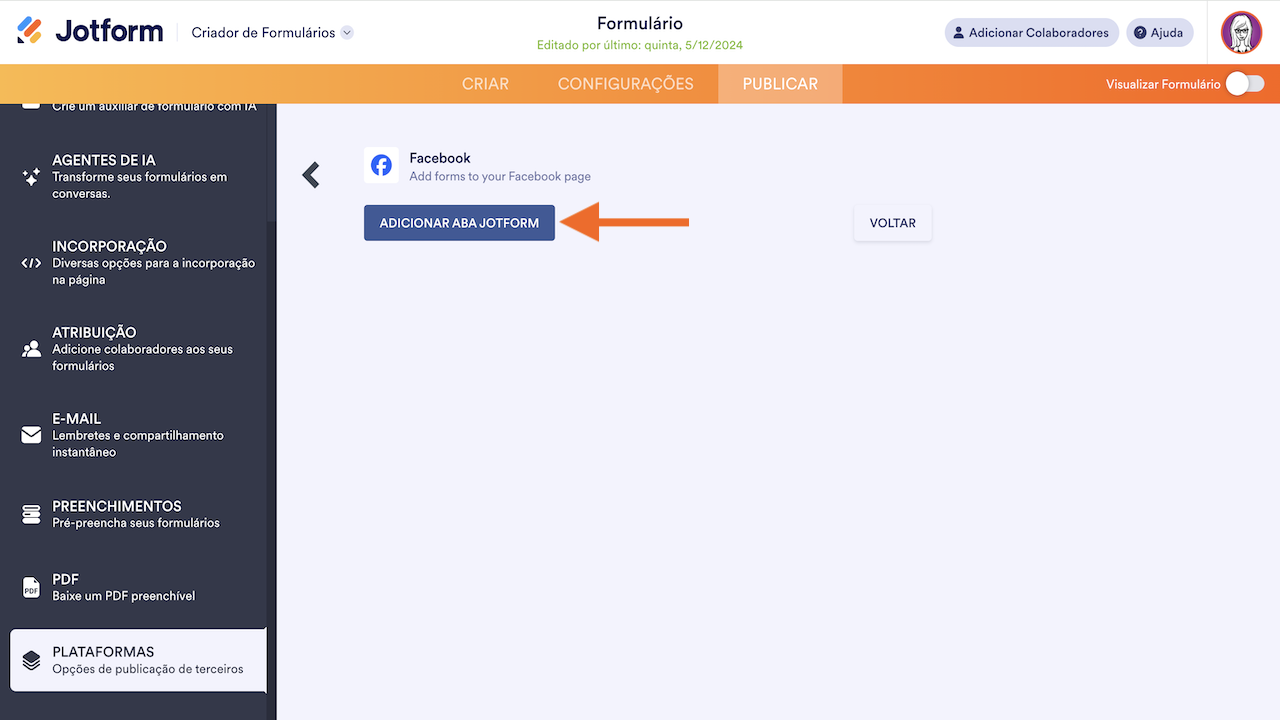Switch to the CRIAR tab
The width and height of the screenshot is (1280, 720).
pos(485,84)
